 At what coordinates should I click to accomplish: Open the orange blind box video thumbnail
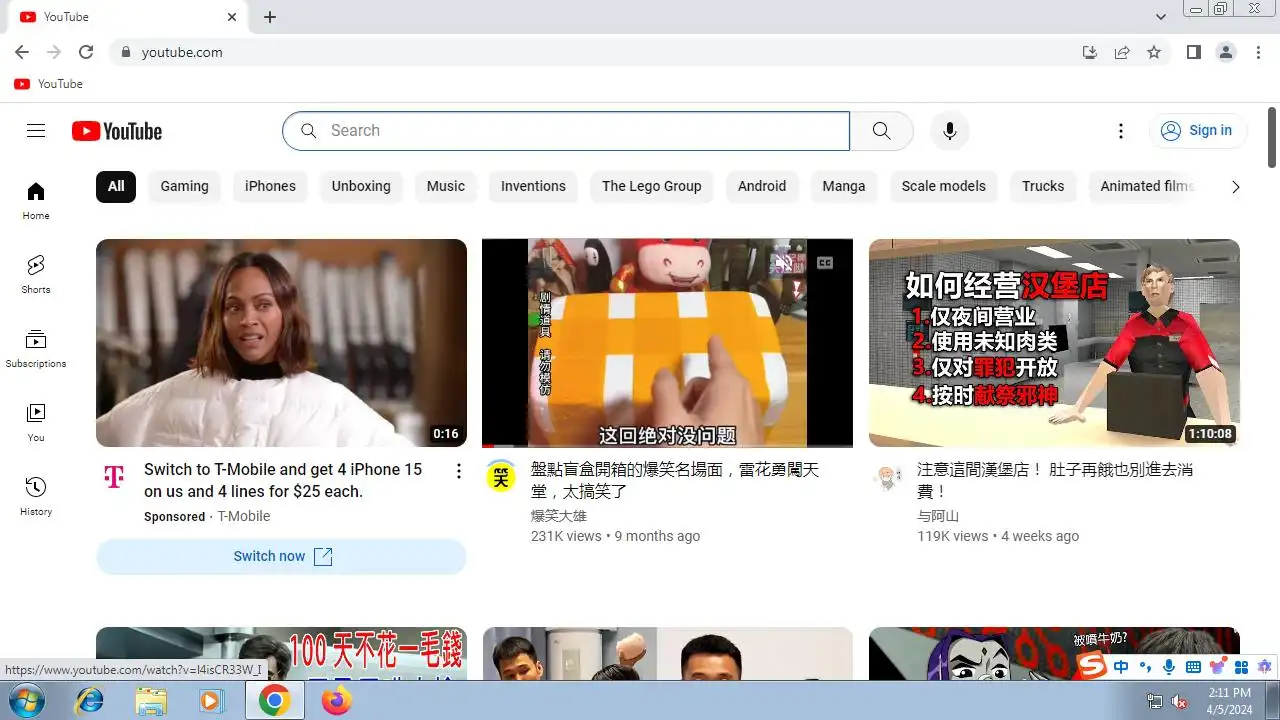click(667, 343)
